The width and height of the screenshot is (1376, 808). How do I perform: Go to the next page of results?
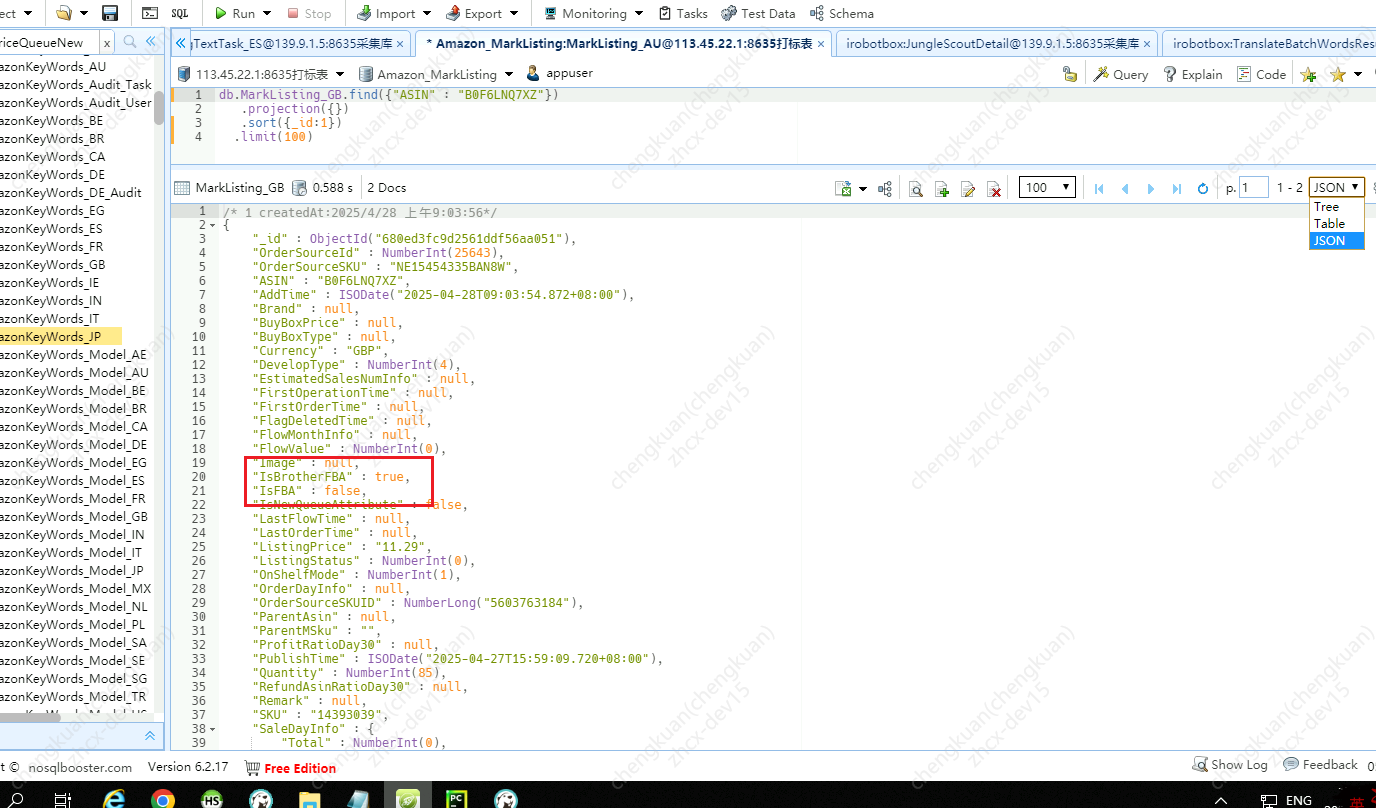point(1151,188)
